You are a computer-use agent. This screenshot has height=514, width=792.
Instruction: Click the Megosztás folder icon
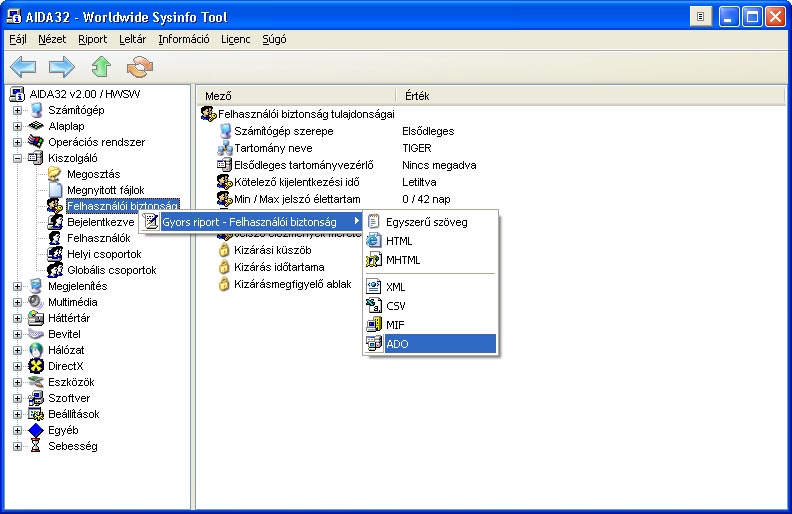[x=55, y=174]
